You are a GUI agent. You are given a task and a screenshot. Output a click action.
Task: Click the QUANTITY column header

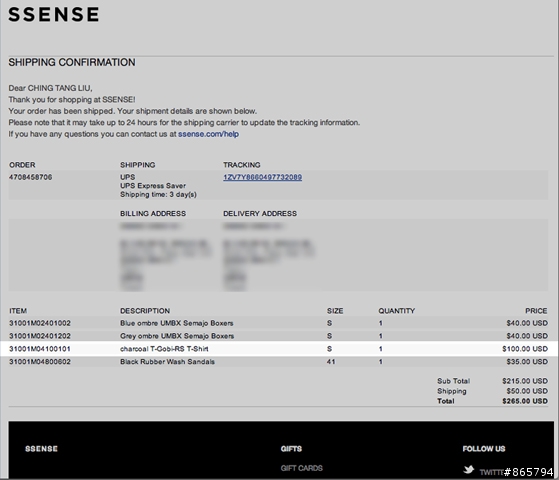pyautogui.click(x=397, y=311)
